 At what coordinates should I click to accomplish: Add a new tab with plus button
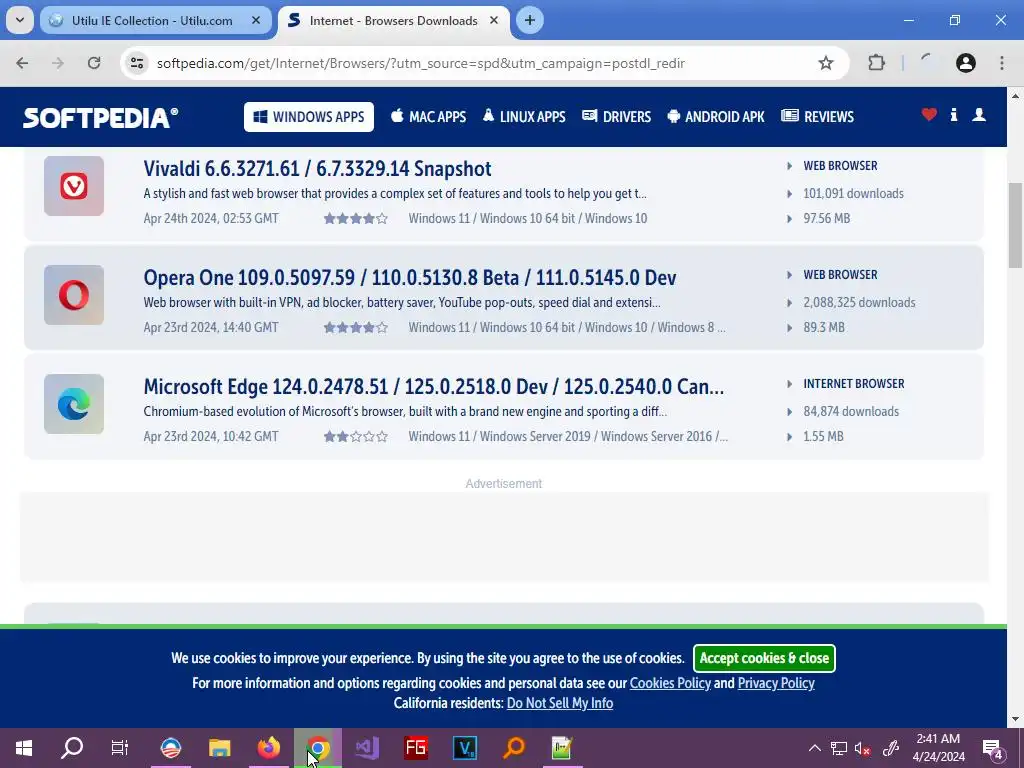pyautogui.click(x=530, y=20)
